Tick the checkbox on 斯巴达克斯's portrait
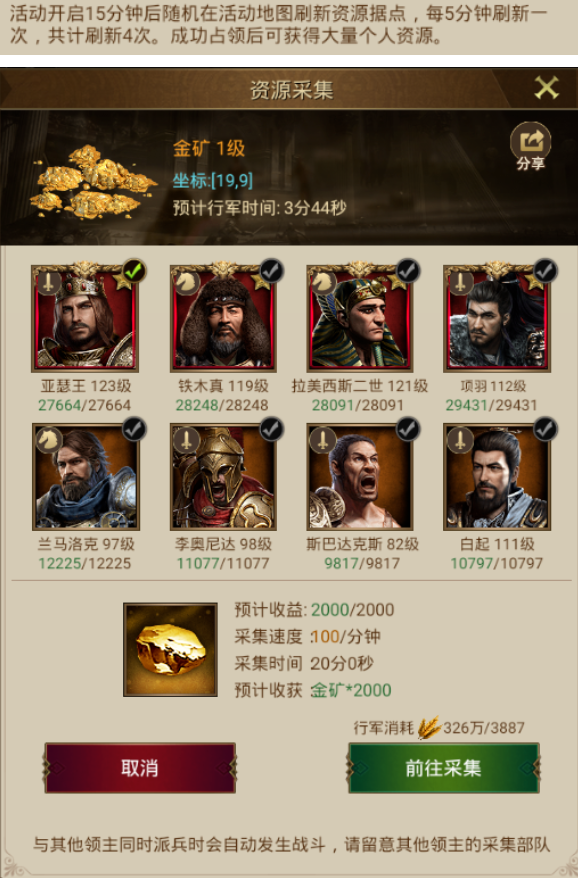578x878 pixels. pos(408,429)
